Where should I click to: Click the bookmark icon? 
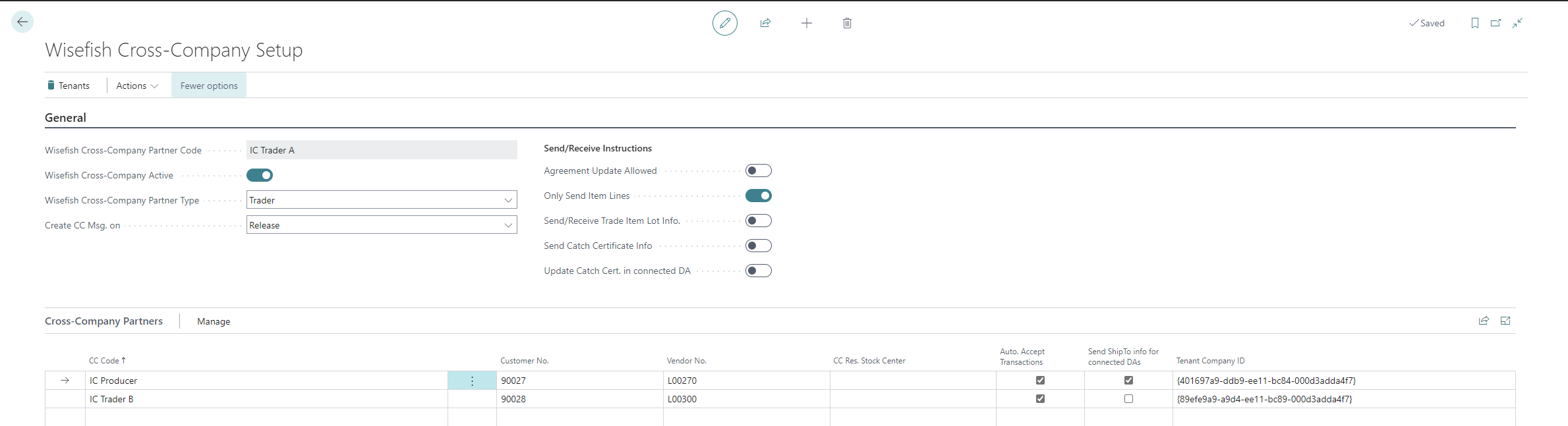click(x=1475, y=23)
